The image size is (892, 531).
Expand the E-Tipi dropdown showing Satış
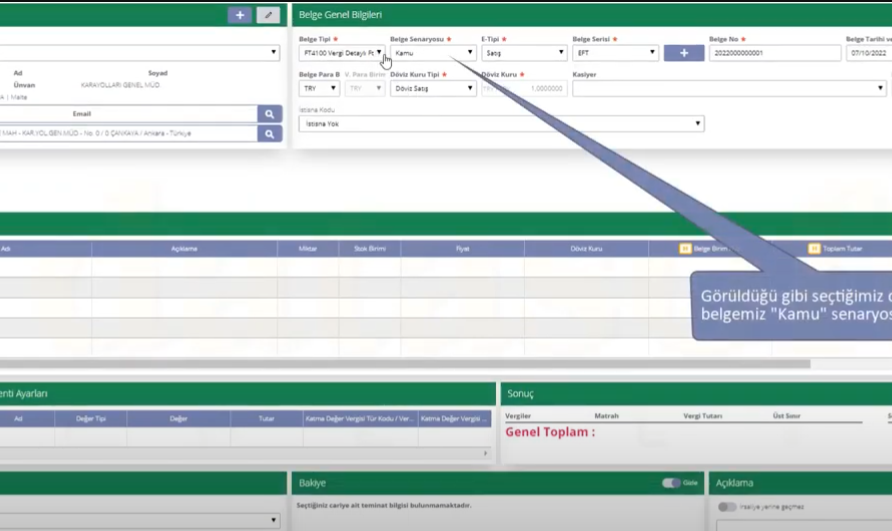tap(523, 53)
